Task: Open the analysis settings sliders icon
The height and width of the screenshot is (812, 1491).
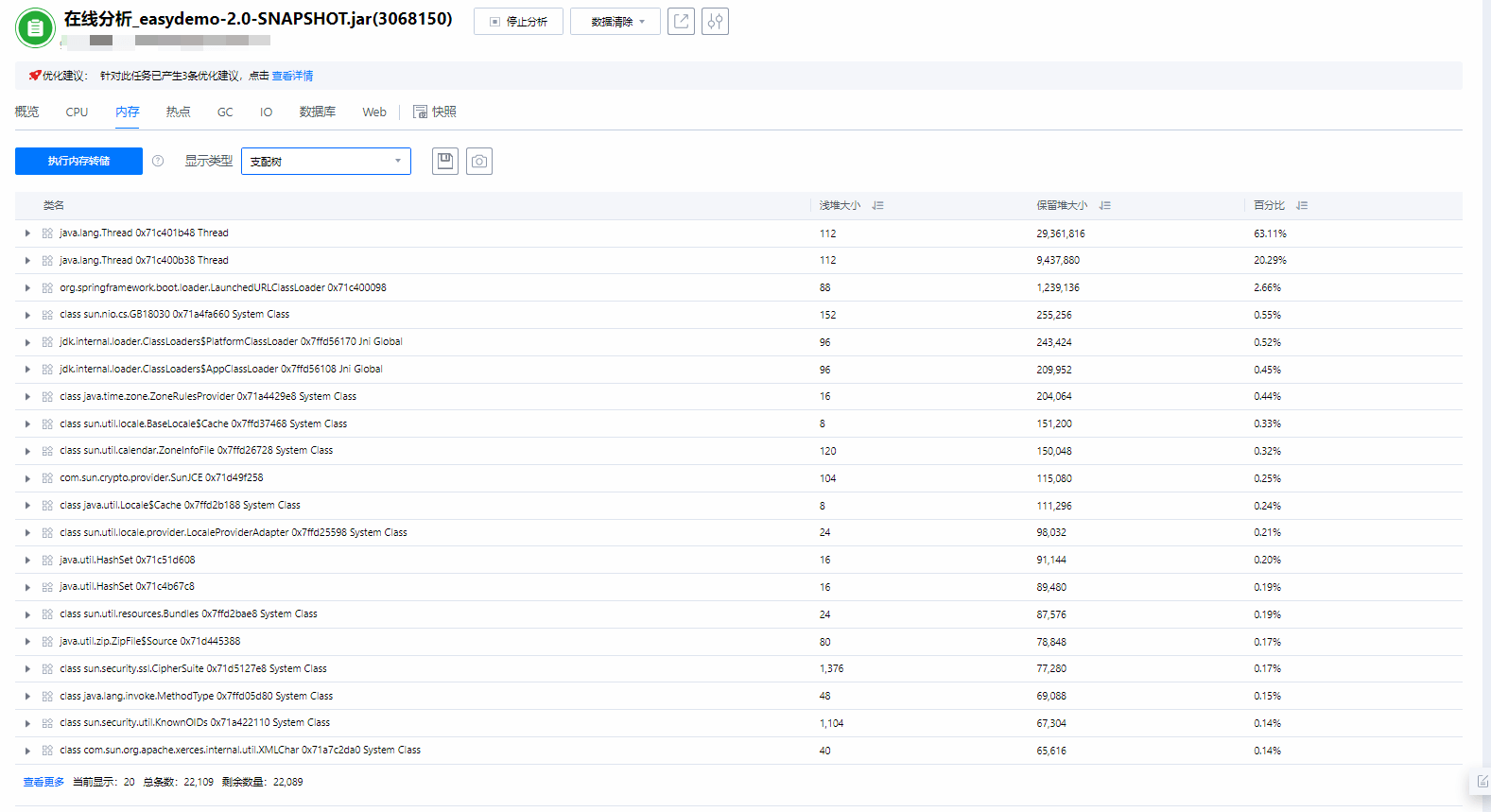Action: pos(716,21)
